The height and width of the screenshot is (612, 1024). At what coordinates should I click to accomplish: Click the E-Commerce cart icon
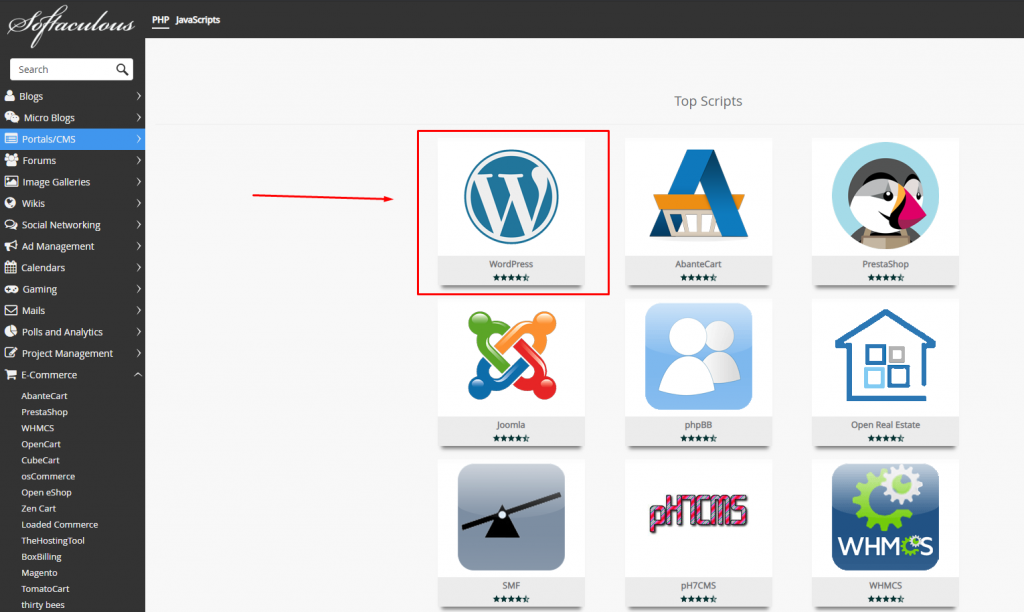(x=10, y=374)
